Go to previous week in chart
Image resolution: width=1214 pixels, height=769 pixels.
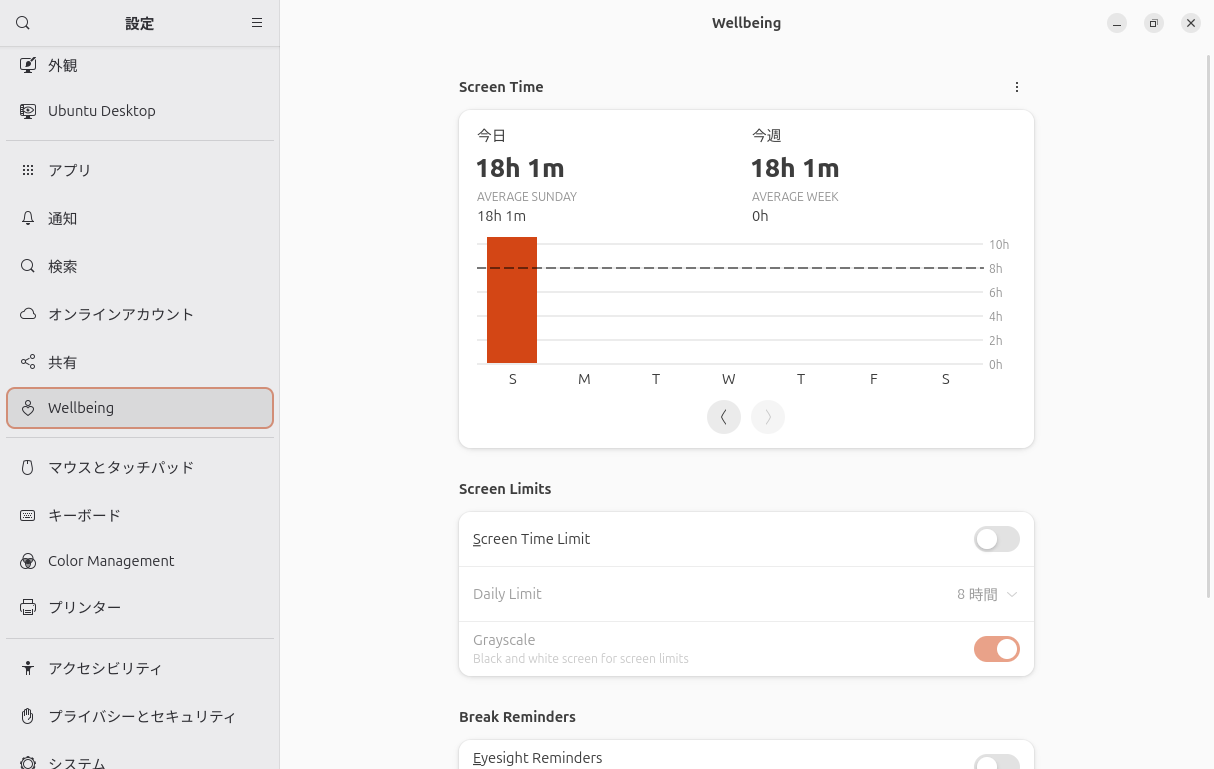(724, 417)
